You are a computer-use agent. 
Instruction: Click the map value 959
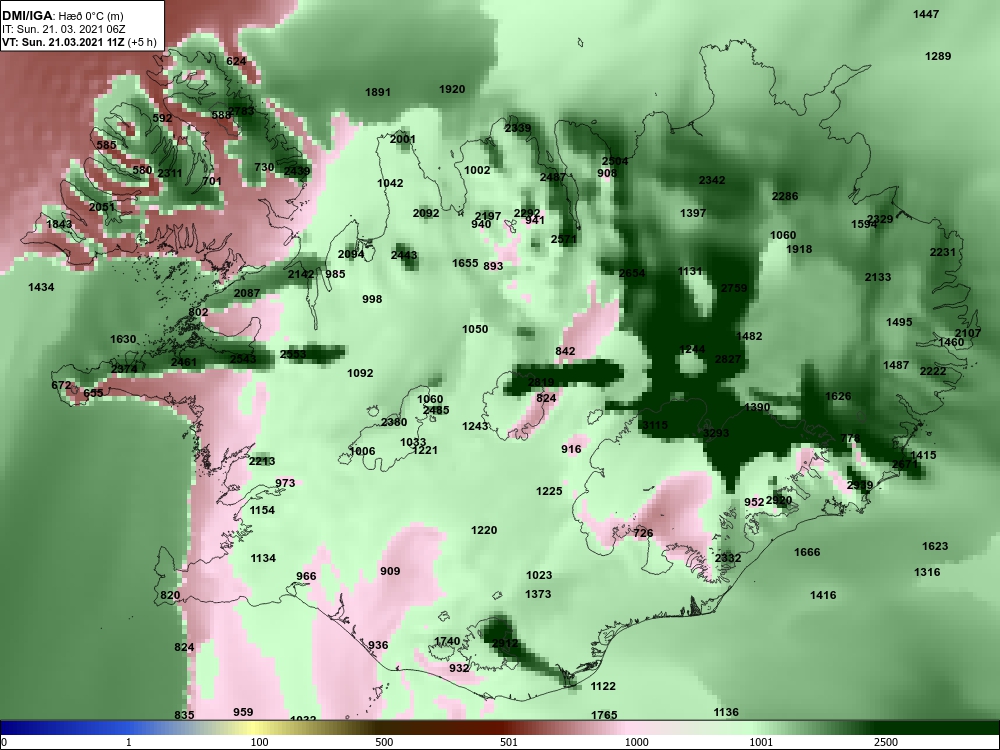coord(243,712)
